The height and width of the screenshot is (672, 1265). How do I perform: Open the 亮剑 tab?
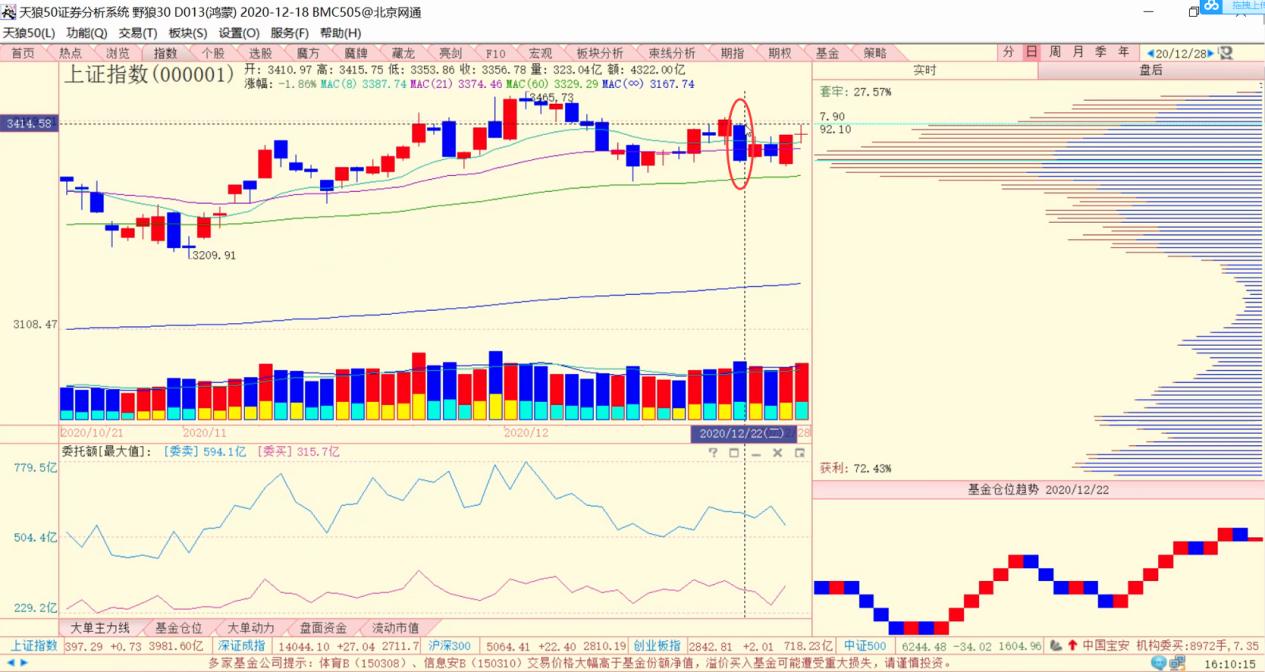[450, 53]
